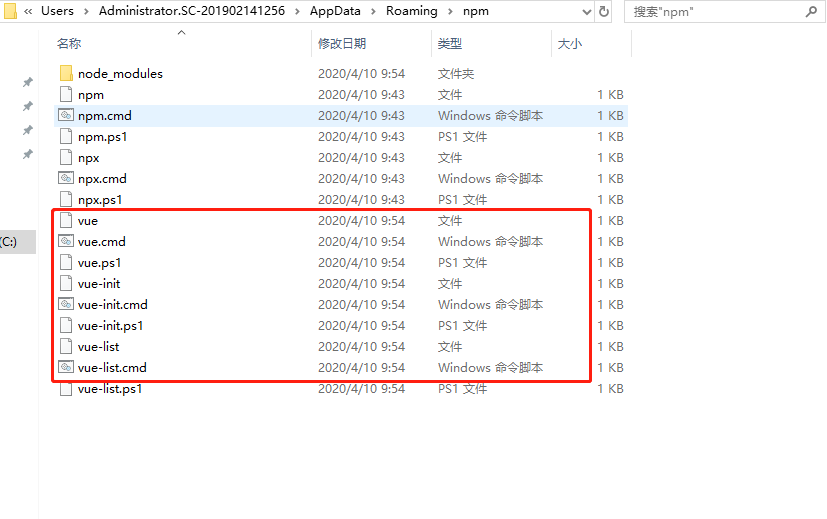The width and height of the screenshot is (827, 519).
Task: Select the npx.ps1 file name
Action: click(x=100, y=200)
